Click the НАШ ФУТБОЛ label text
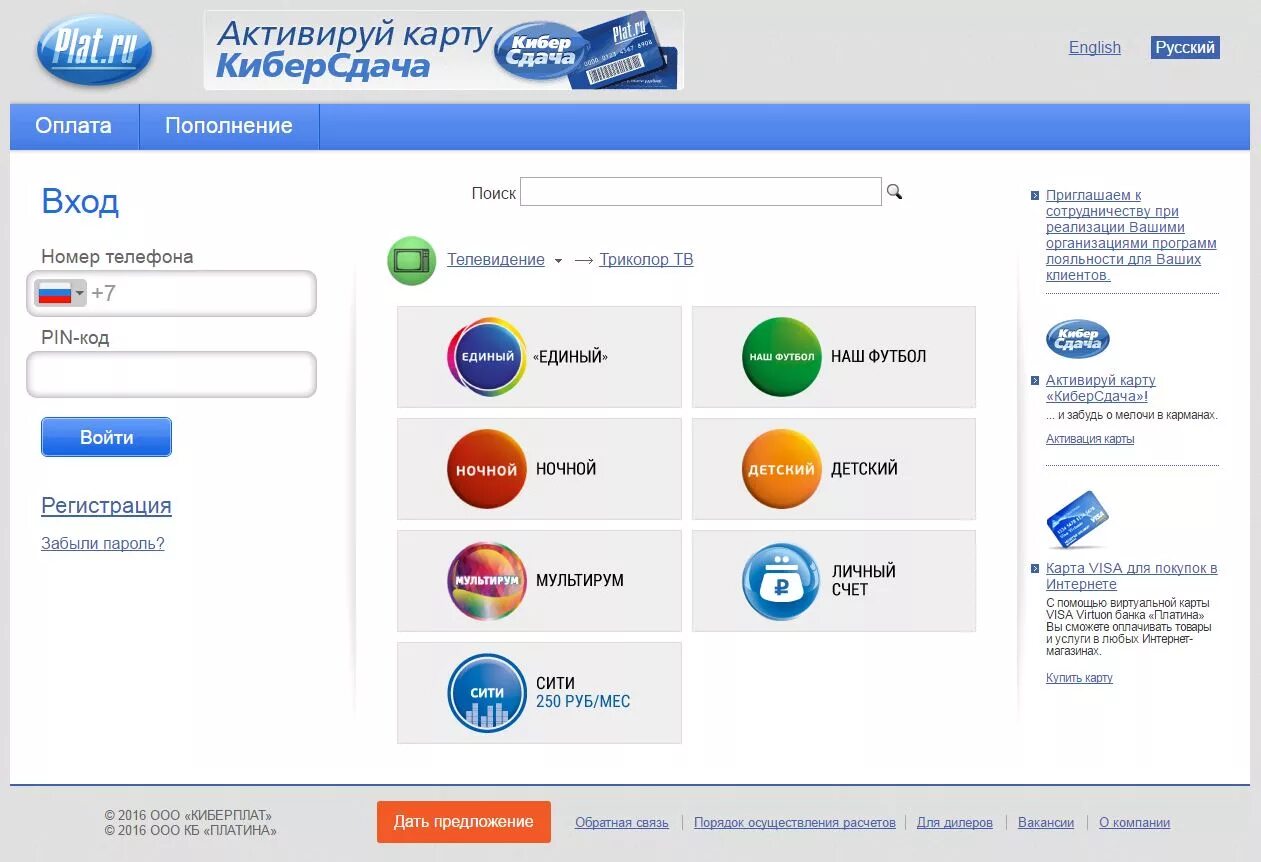Image resolution: width=1261 pixels, height=862 pixels. (879, 357)
